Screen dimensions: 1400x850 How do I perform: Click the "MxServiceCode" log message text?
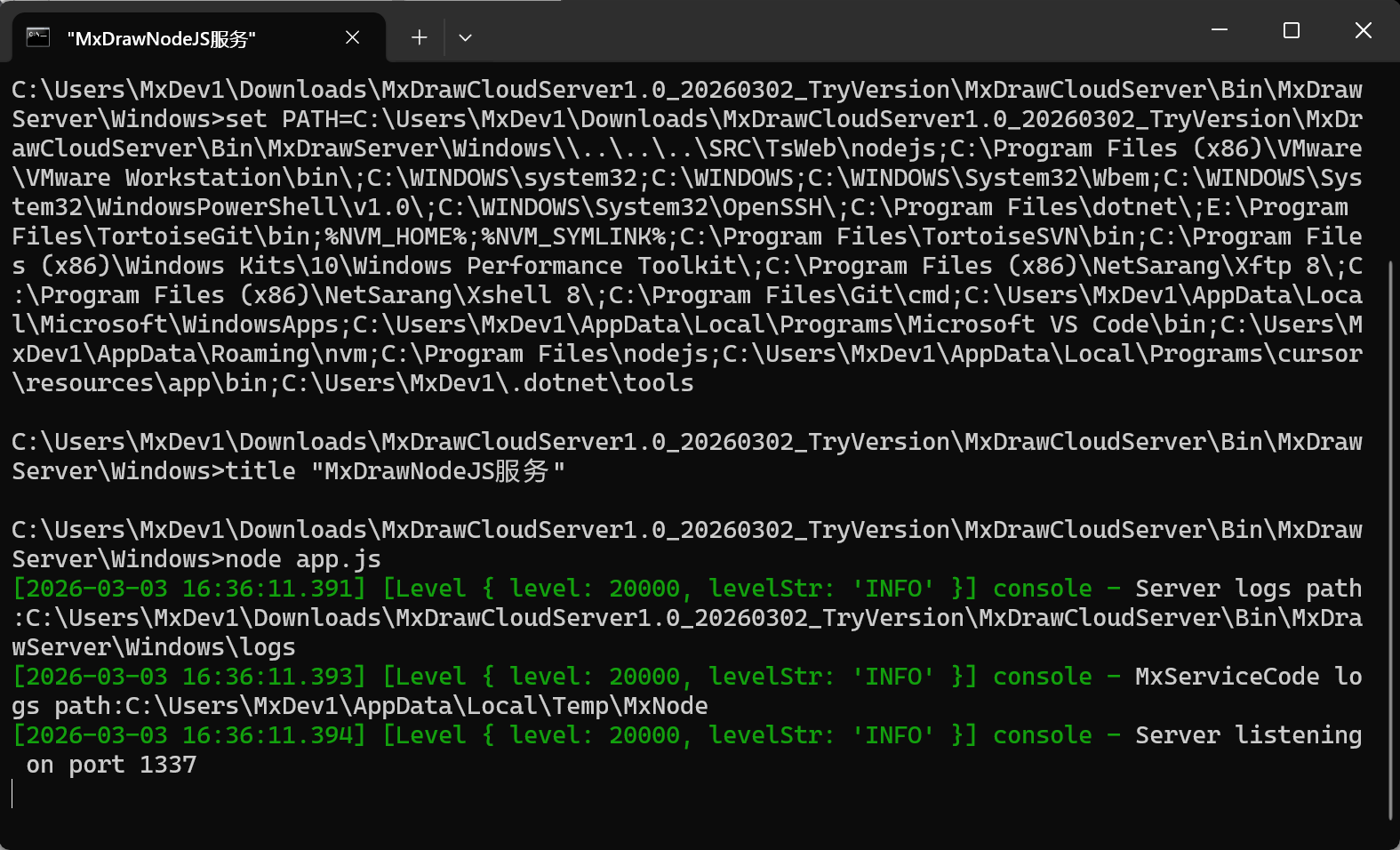click(x=1227, y=677)
